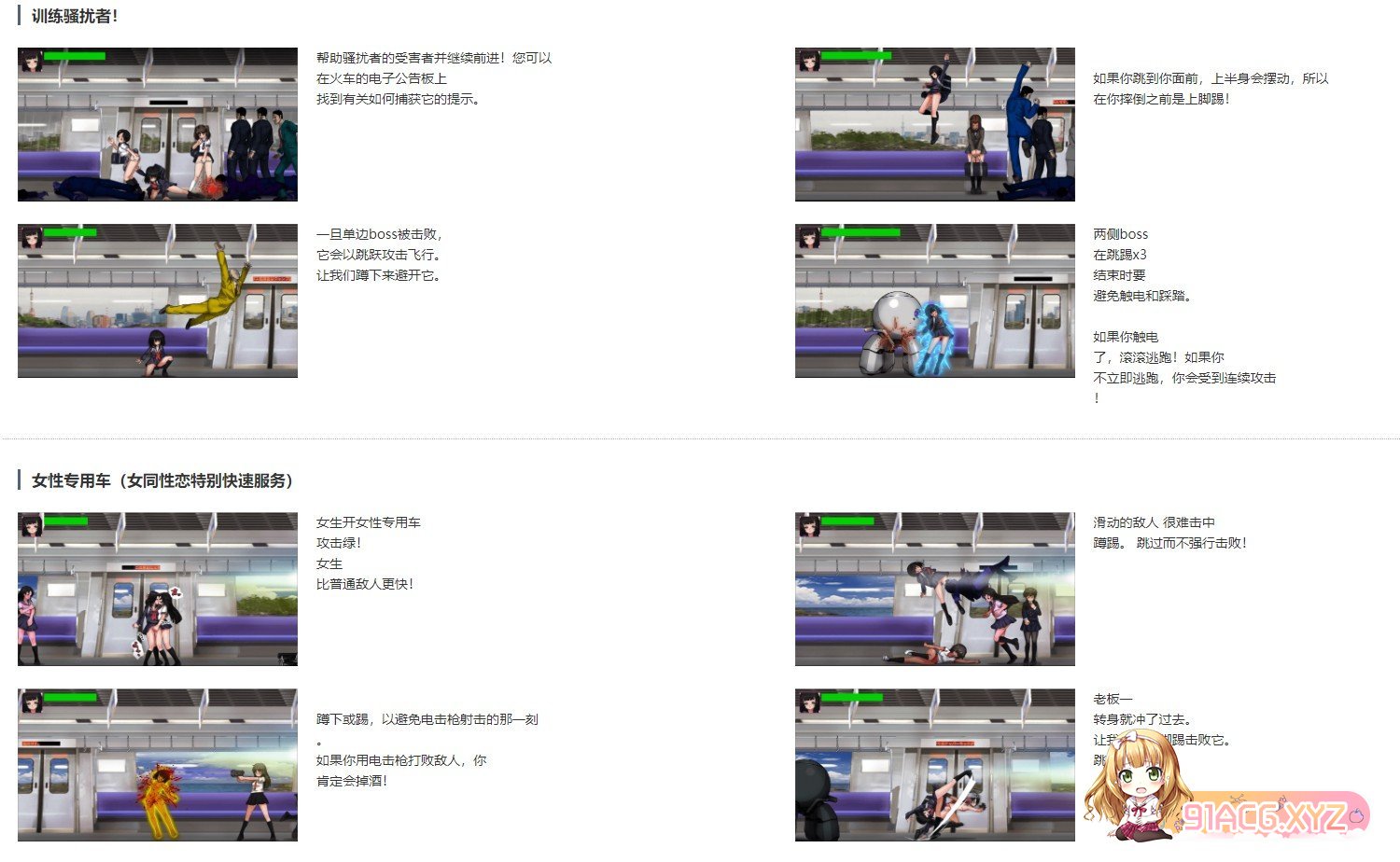
Task: Click the green health bar in the yellow-suit screenshot
Action: point(71,232)
